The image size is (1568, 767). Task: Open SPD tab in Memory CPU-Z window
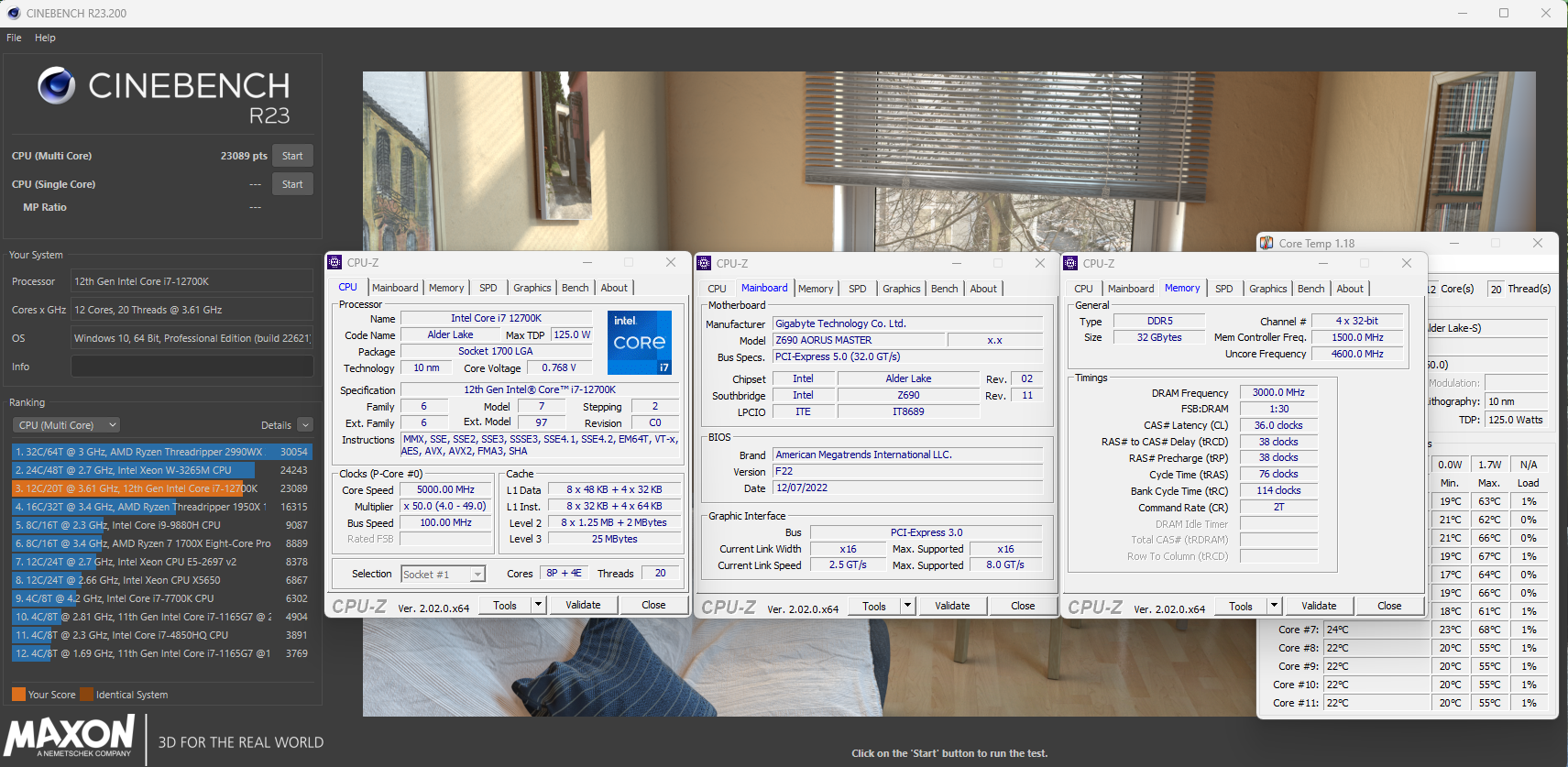click(x=1224, y=289)
